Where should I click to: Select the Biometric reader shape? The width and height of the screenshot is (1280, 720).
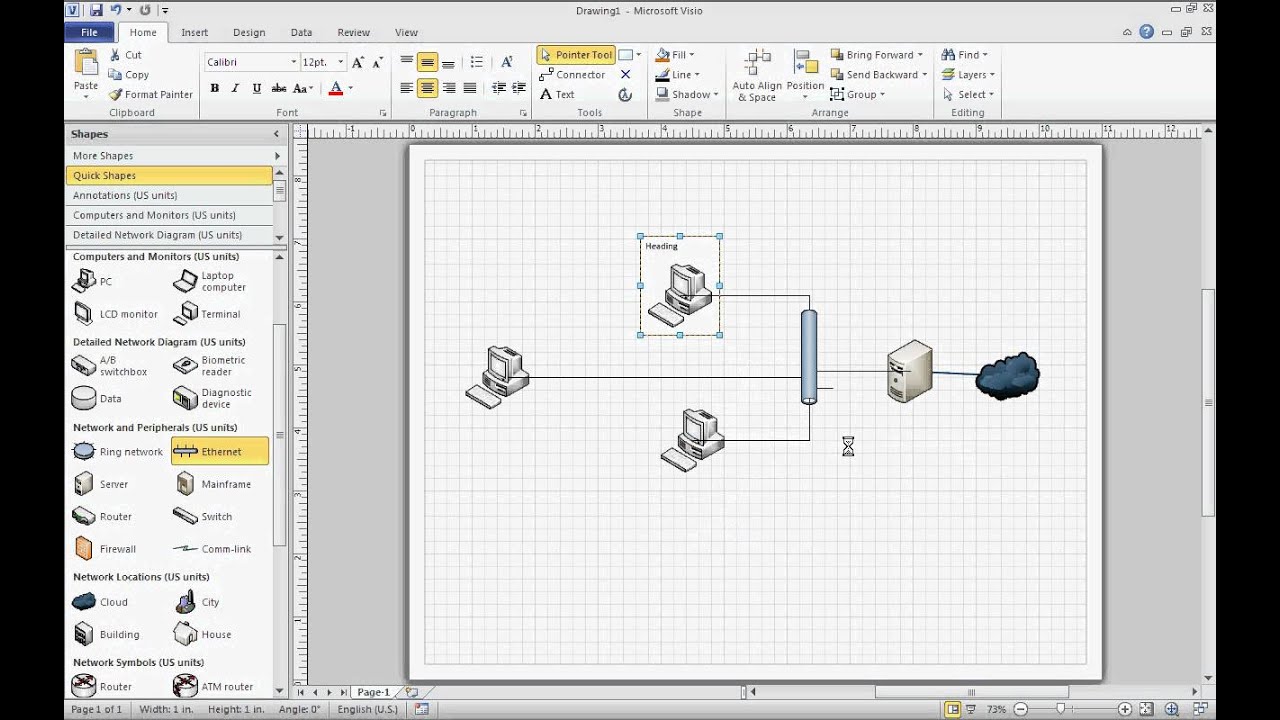[210, 366]
